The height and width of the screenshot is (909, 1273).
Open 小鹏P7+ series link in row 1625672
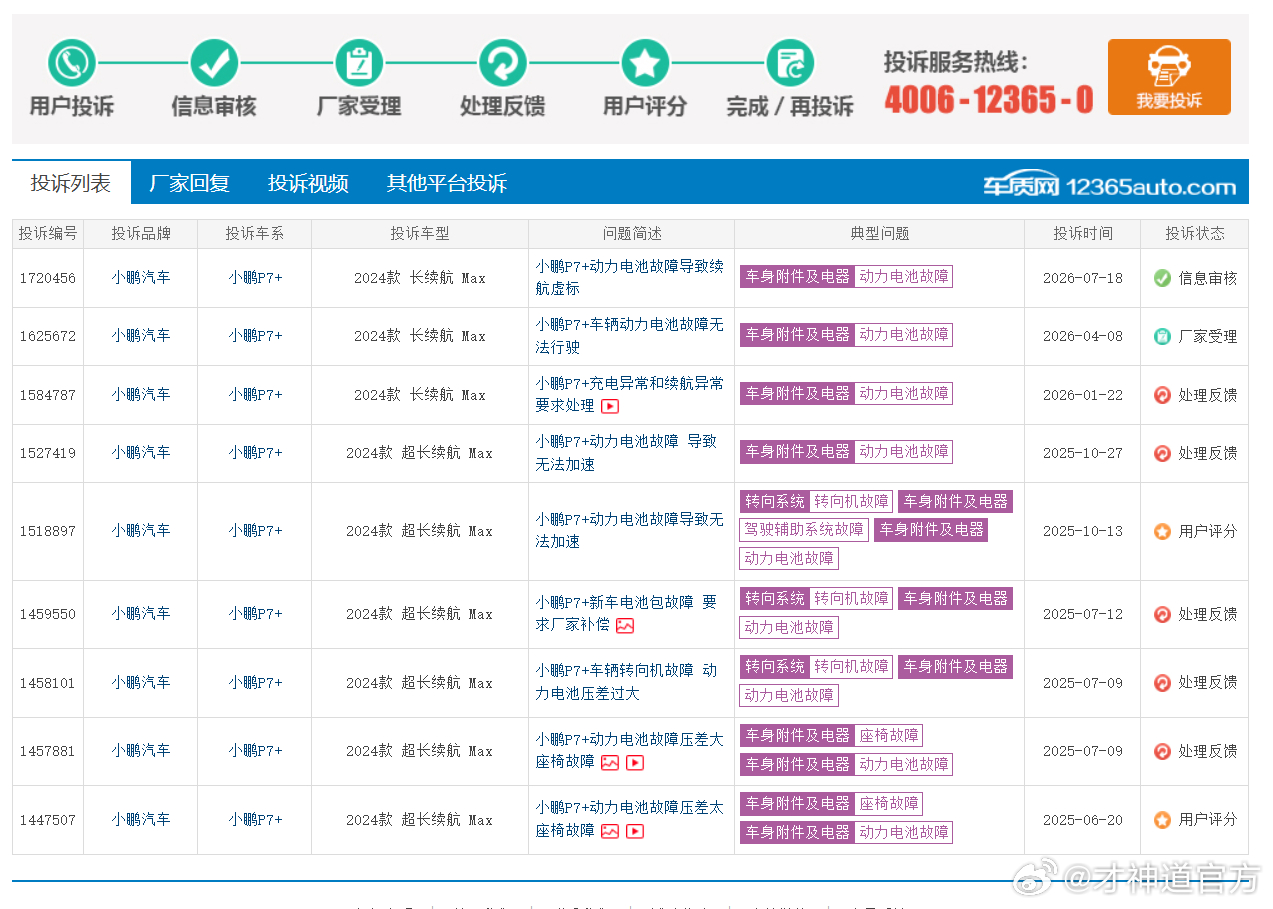click(x=255, y=336)
